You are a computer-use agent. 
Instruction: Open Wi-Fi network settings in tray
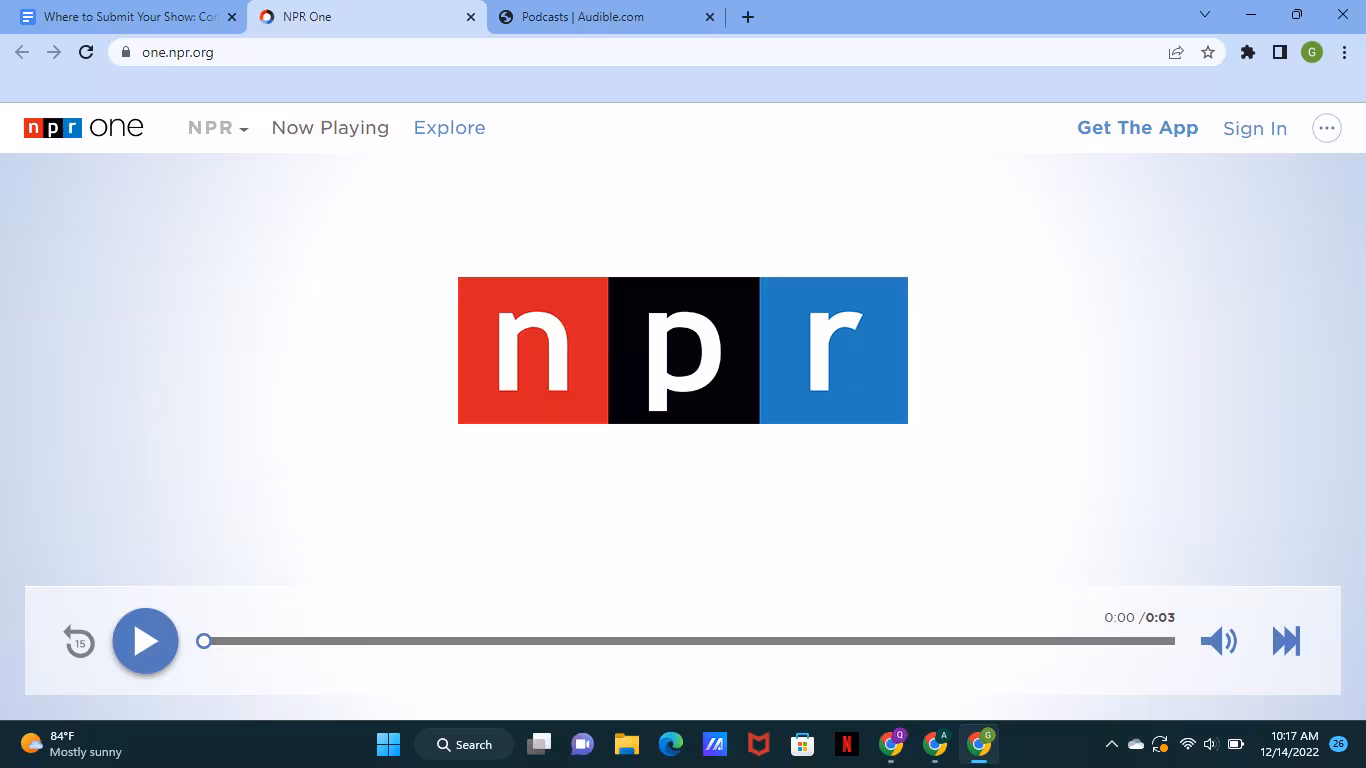tap(1188, 744)
